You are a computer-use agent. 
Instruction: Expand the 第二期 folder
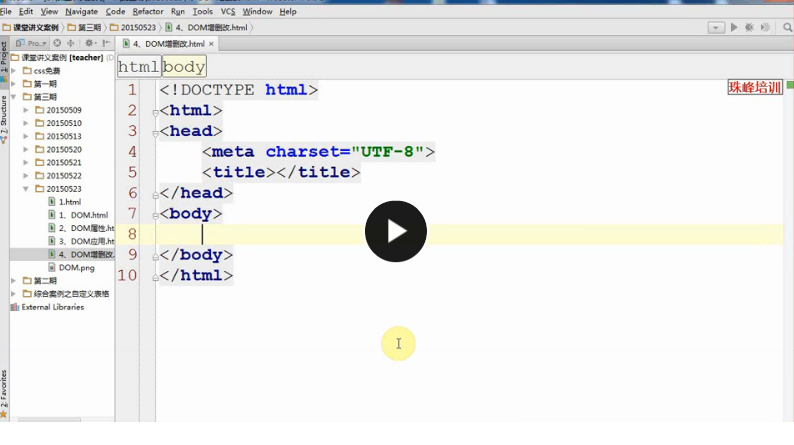point(14,280)
